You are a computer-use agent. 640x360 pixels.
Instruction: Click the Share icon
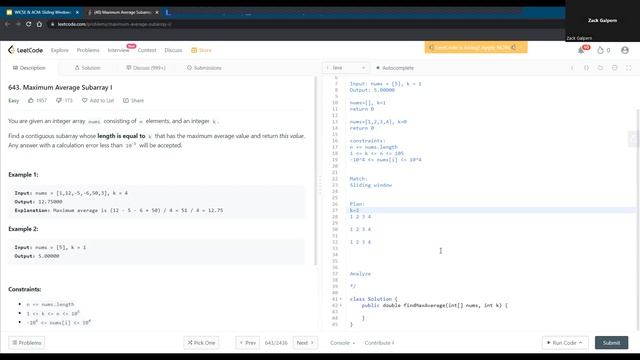[126, 100]
